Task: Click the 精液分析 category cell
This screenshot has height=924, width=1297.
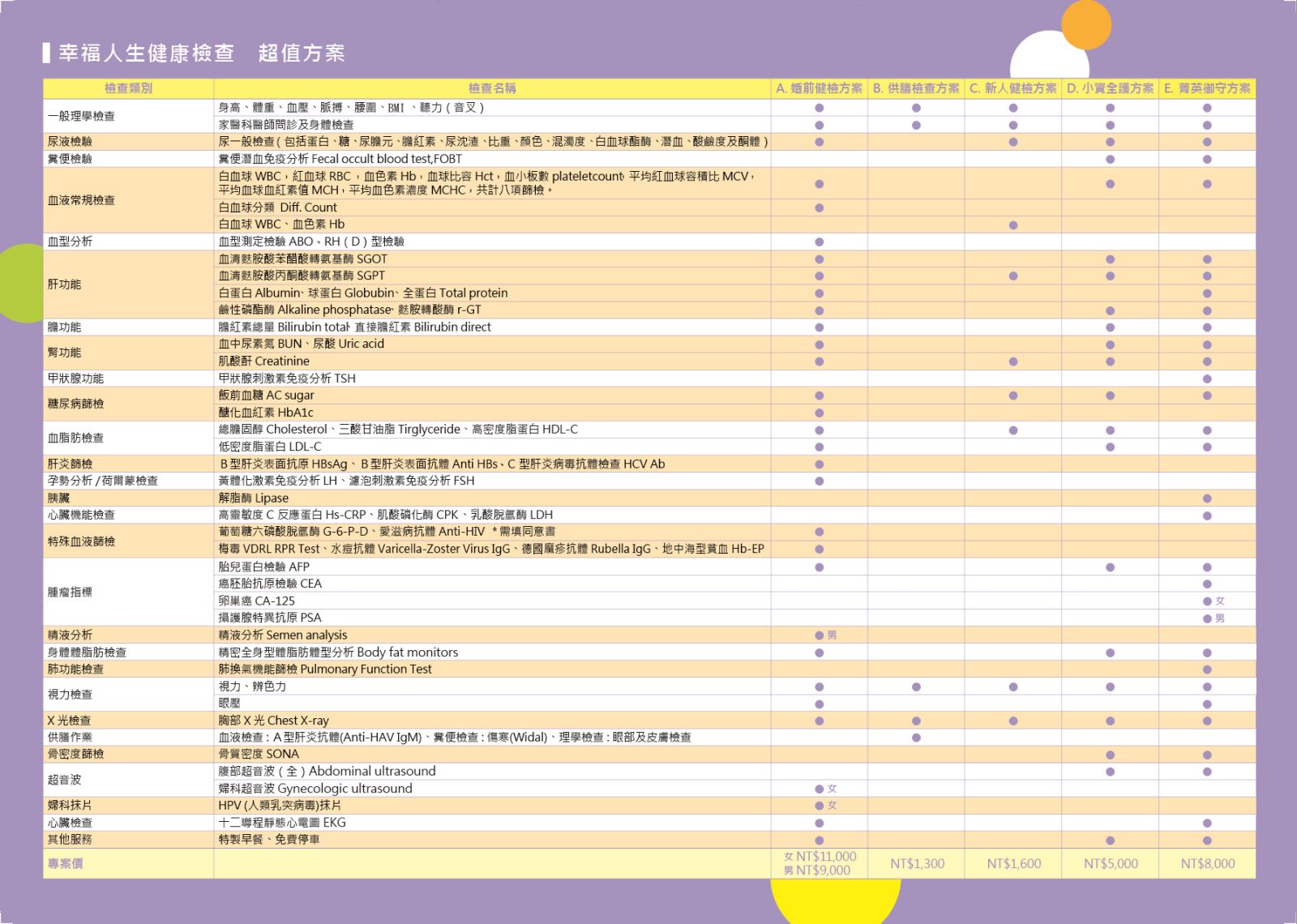Action: pos(128,635)
